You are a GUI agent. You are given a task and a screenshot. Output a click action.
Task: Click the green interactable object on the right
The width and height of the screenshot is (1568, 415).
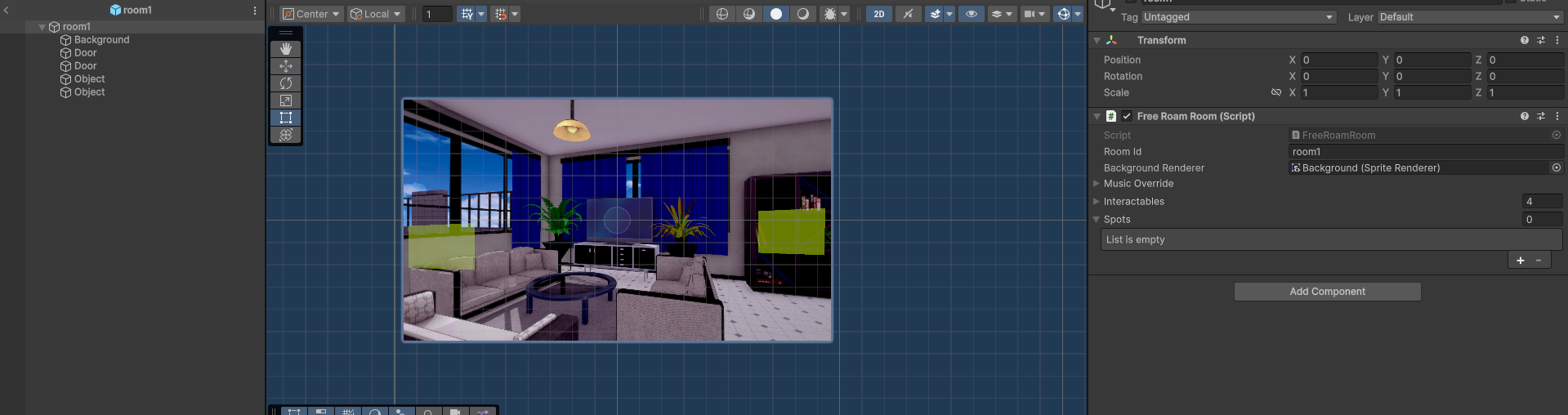(791, 232)
